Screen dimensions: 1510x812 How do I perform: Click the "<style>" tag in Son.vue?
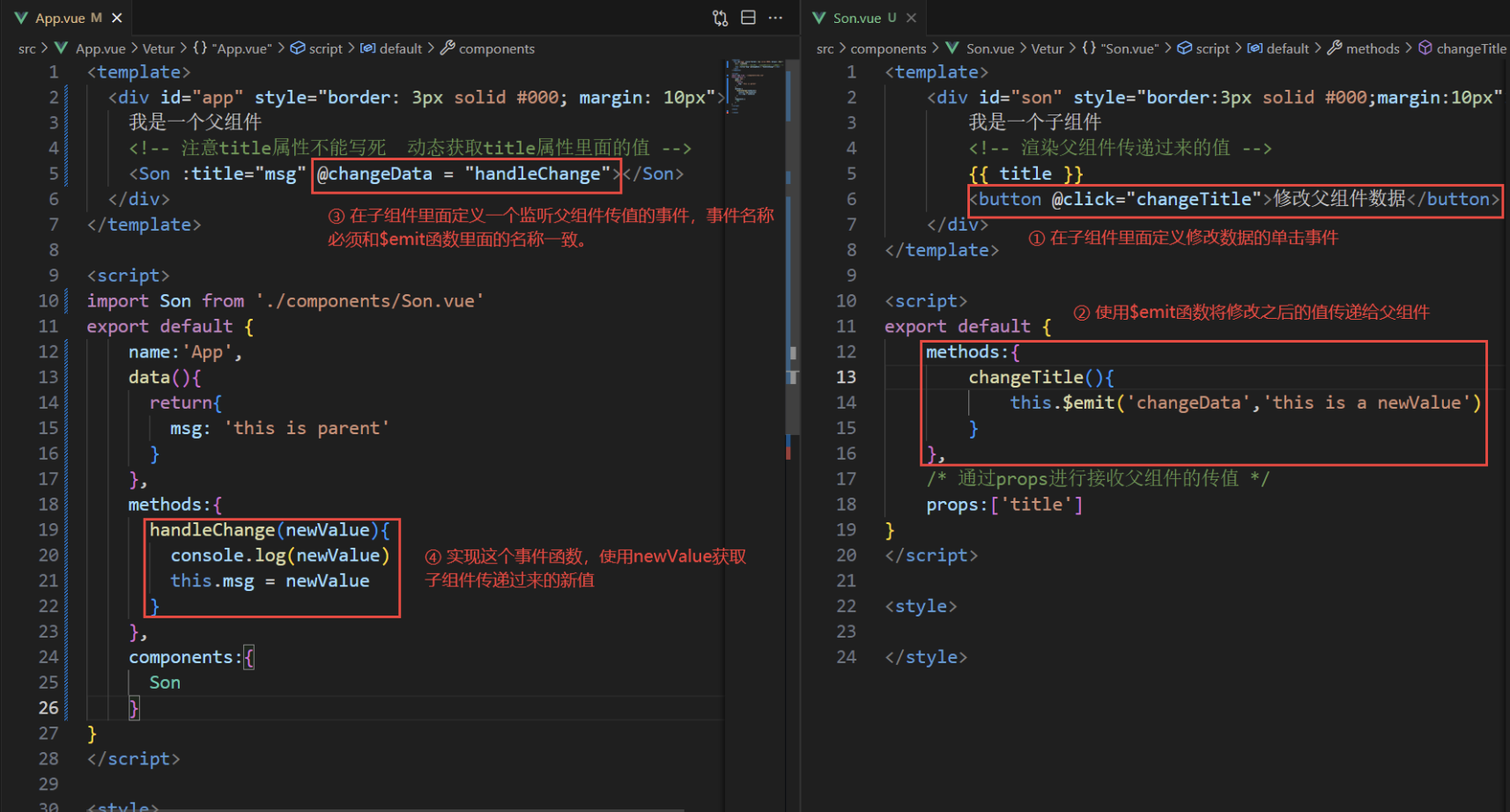click(921, 607)
